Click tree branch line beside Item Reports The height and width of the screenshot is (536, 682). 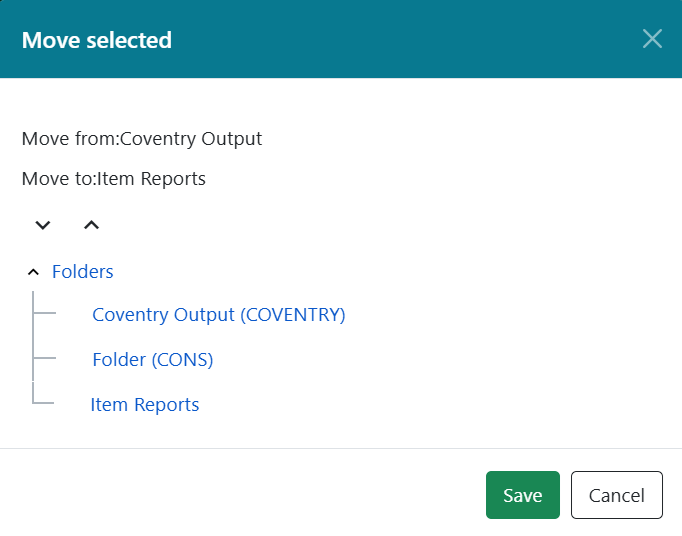coord(44,403)
